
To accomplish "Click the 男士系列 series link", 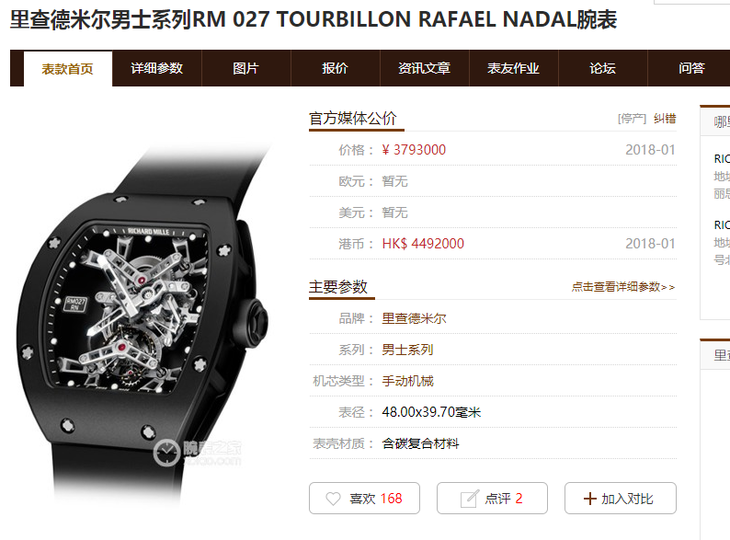I will [407, 350].
